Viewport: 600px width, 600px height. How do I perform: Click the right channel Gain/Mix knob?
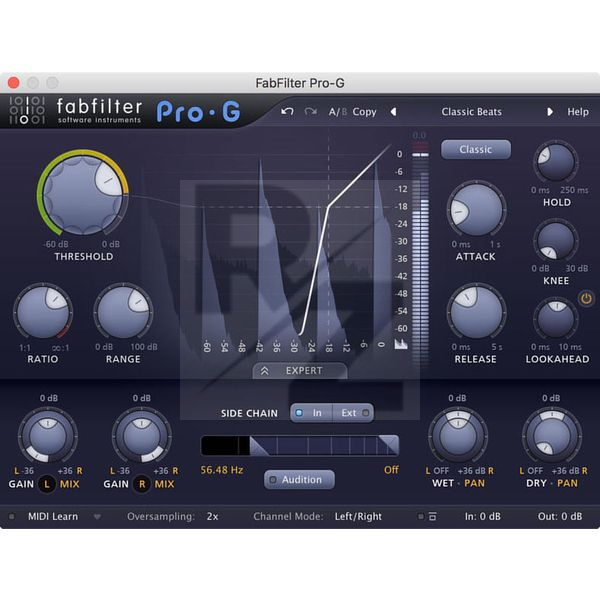coord(142,435)
